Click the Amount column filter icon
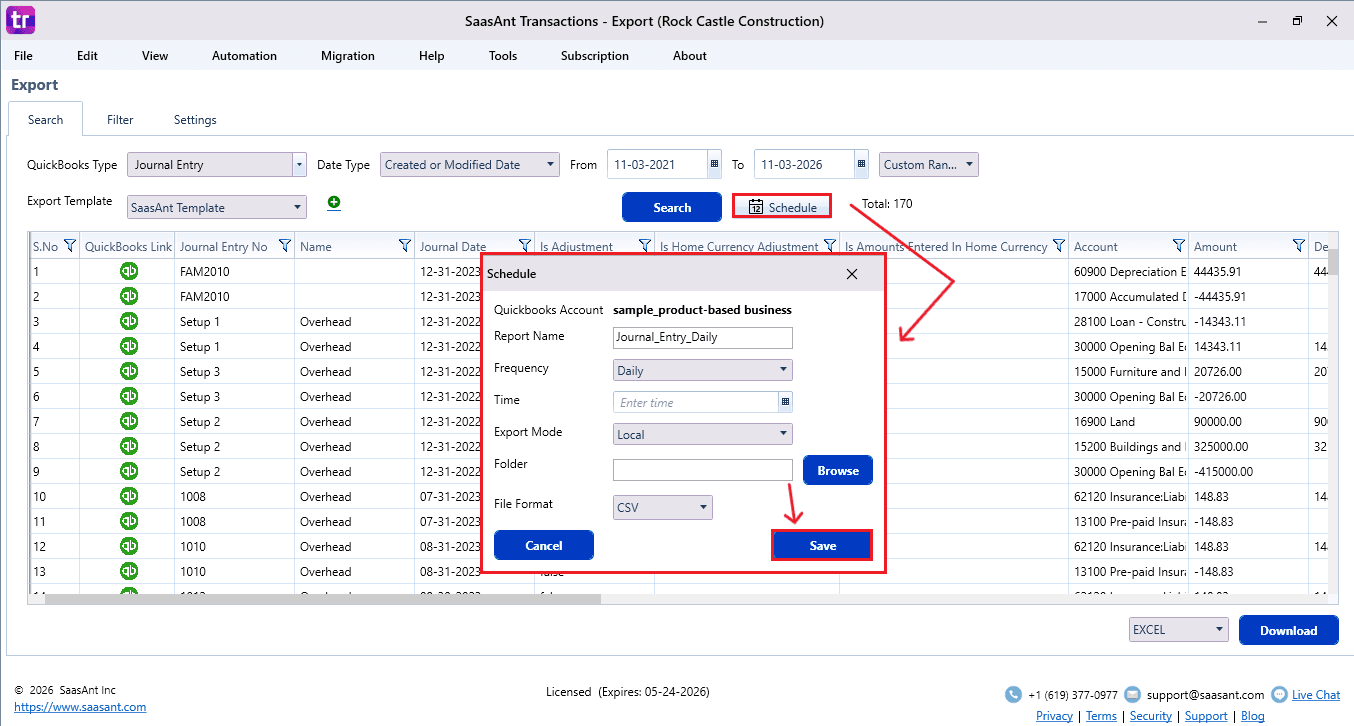1354x726 pixels. [1298, 246]
